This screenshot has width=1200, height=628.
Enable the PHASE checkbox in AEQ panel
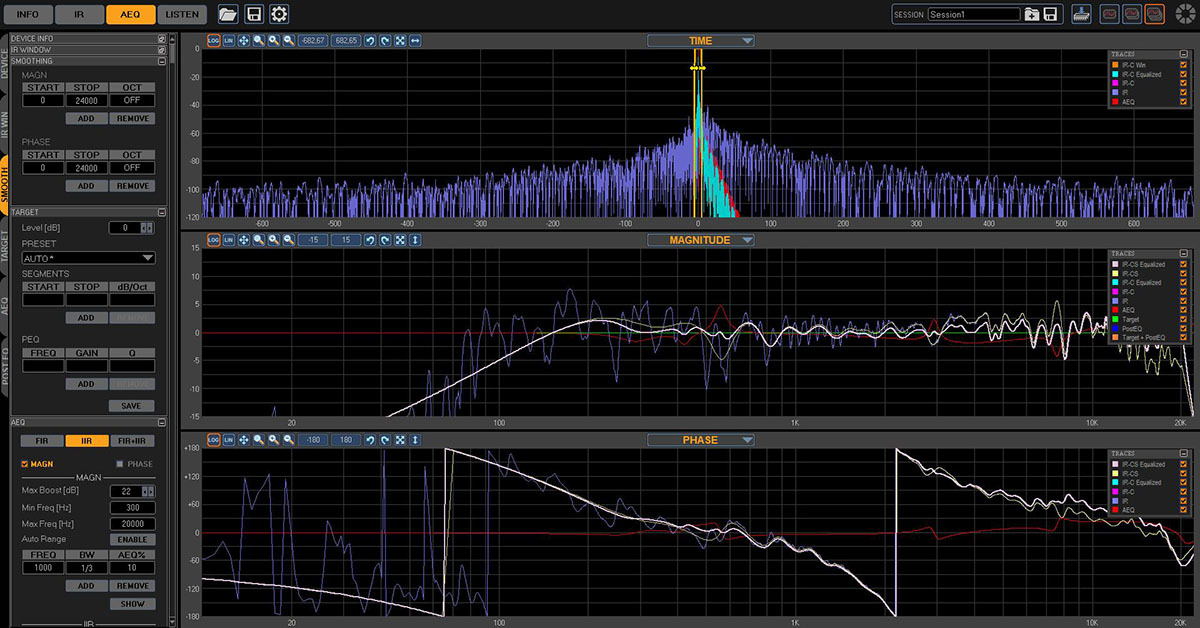119,464
